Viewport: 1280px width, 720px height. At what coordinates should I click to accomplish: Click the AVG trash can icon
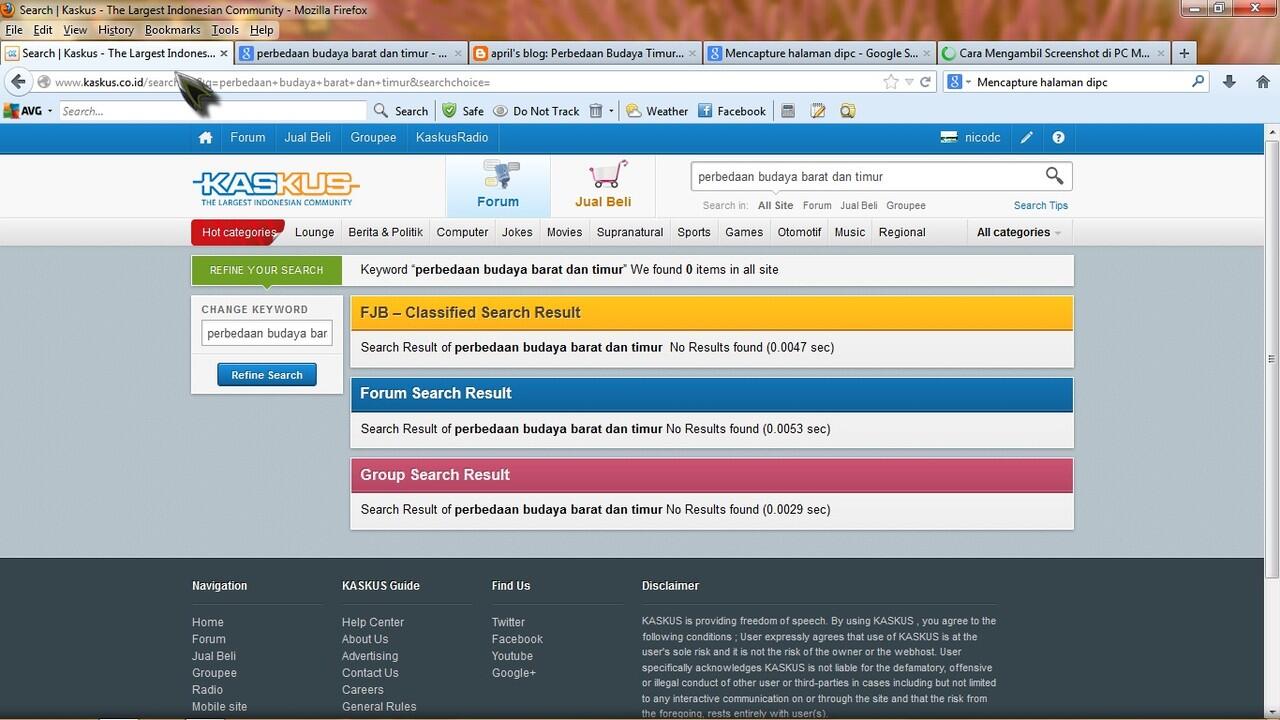(596, 111)
